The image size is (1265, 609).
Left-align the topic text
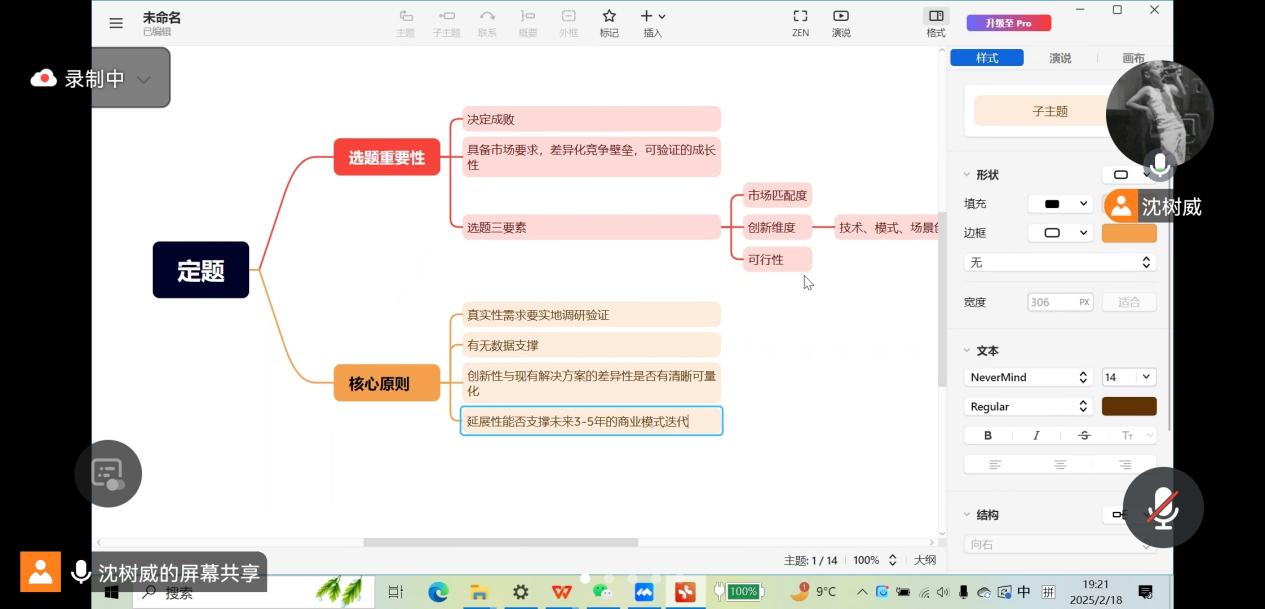pyautogui.click(x=995, y=465)
